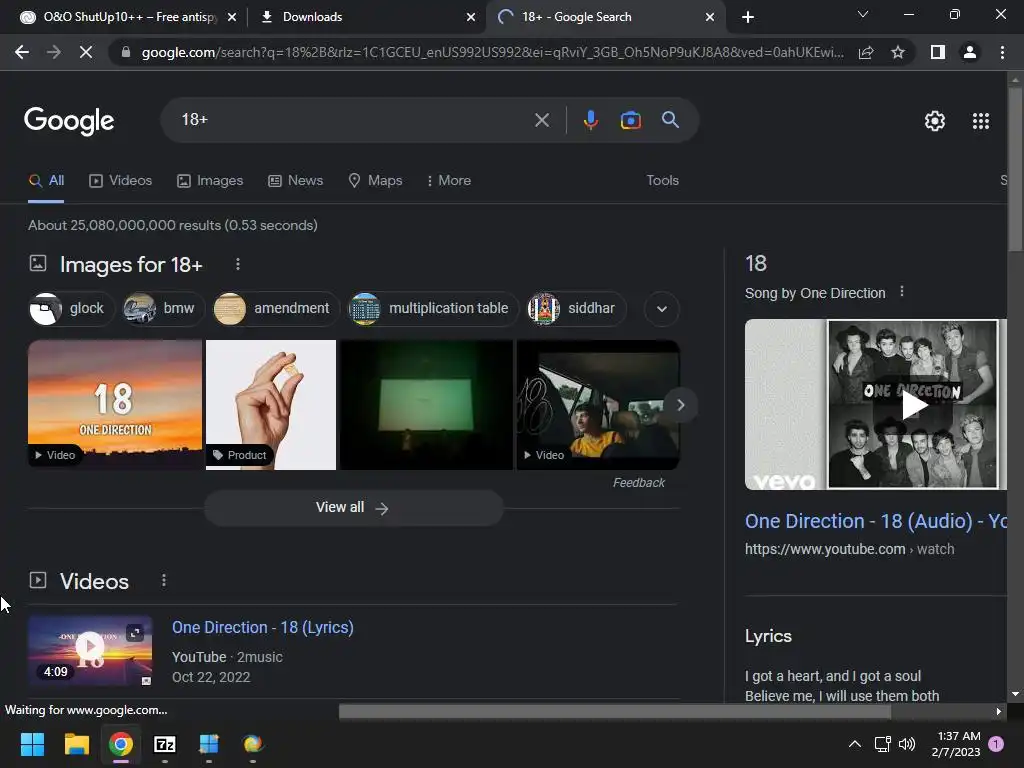
Task: Click the address bar URL
Action: (492, 52)
